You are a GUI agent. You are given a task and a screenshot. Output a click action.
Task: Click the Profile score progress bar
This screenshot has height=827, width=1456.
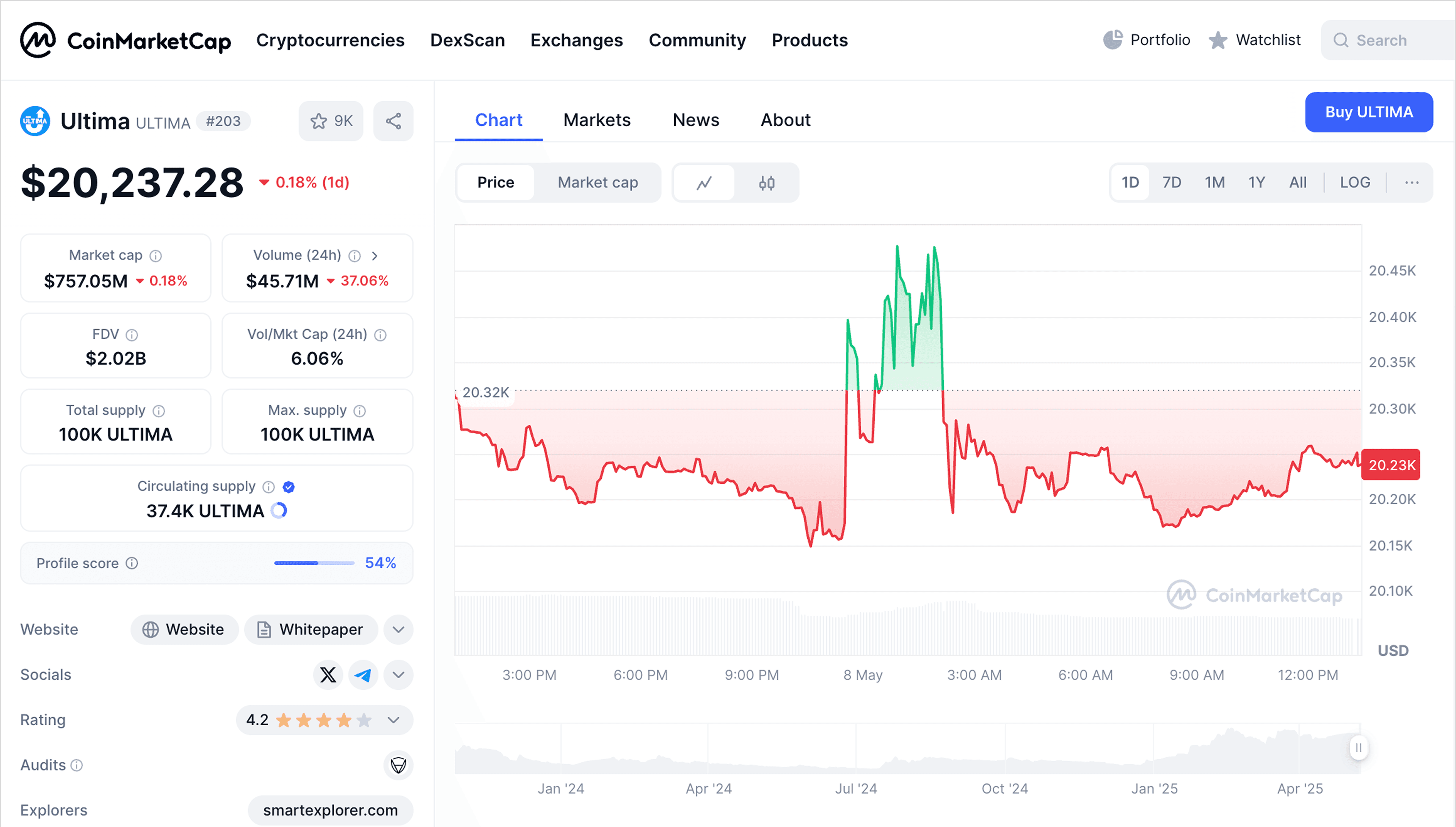pyautogui.click(x=314, y=563)
